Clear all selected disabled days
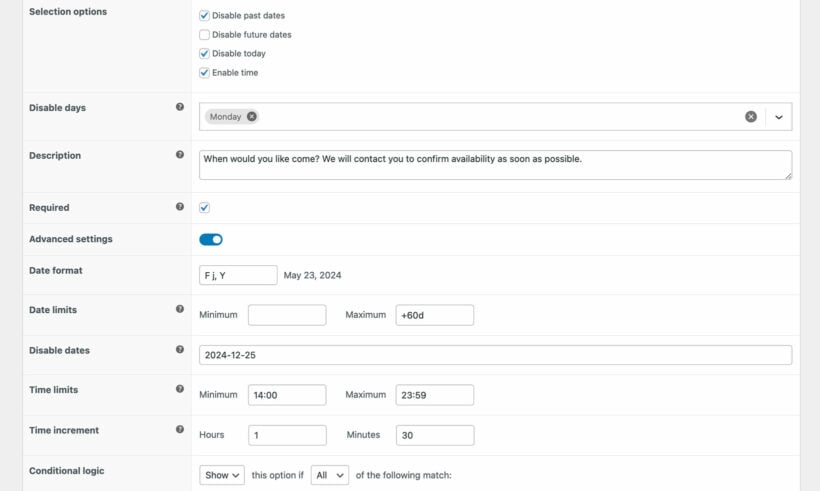The image size is (820, 491). [x=750, y=117]
